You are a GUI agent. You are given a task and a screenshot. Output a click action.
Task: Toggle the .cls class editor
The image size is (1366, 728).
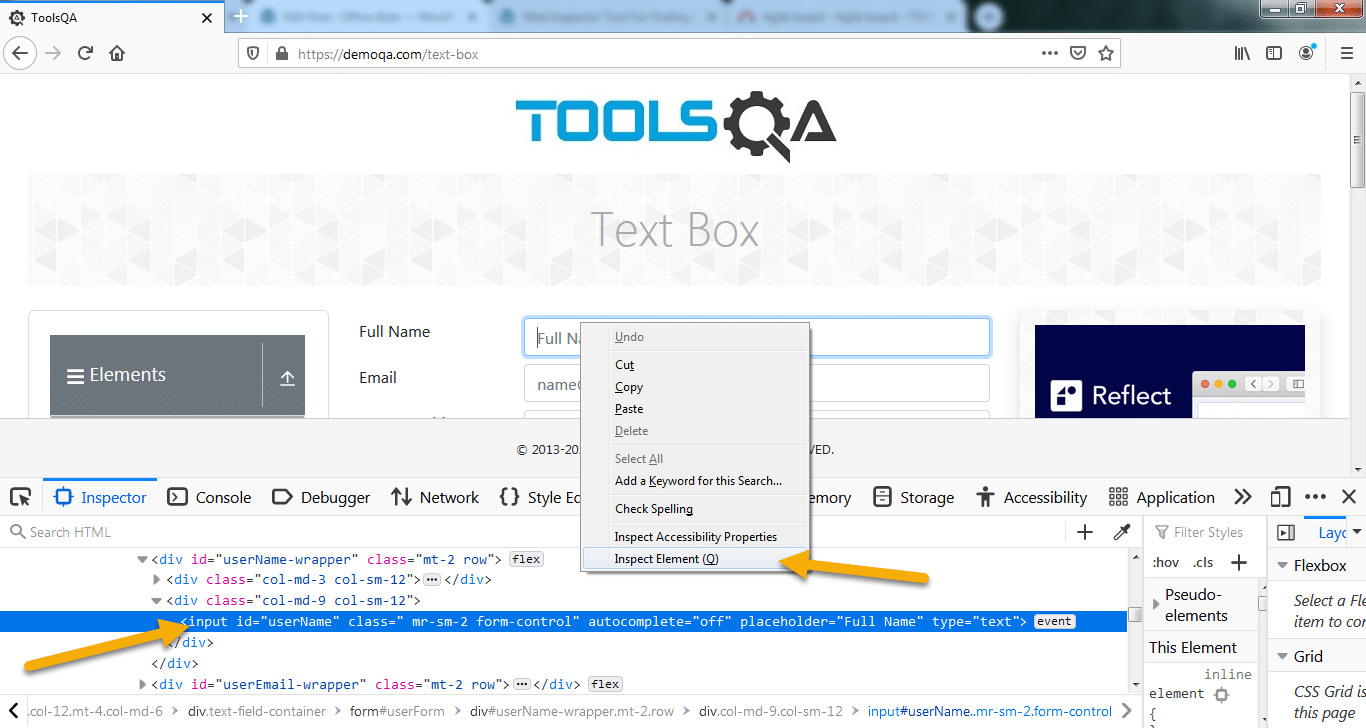(x=1203, y=562)
